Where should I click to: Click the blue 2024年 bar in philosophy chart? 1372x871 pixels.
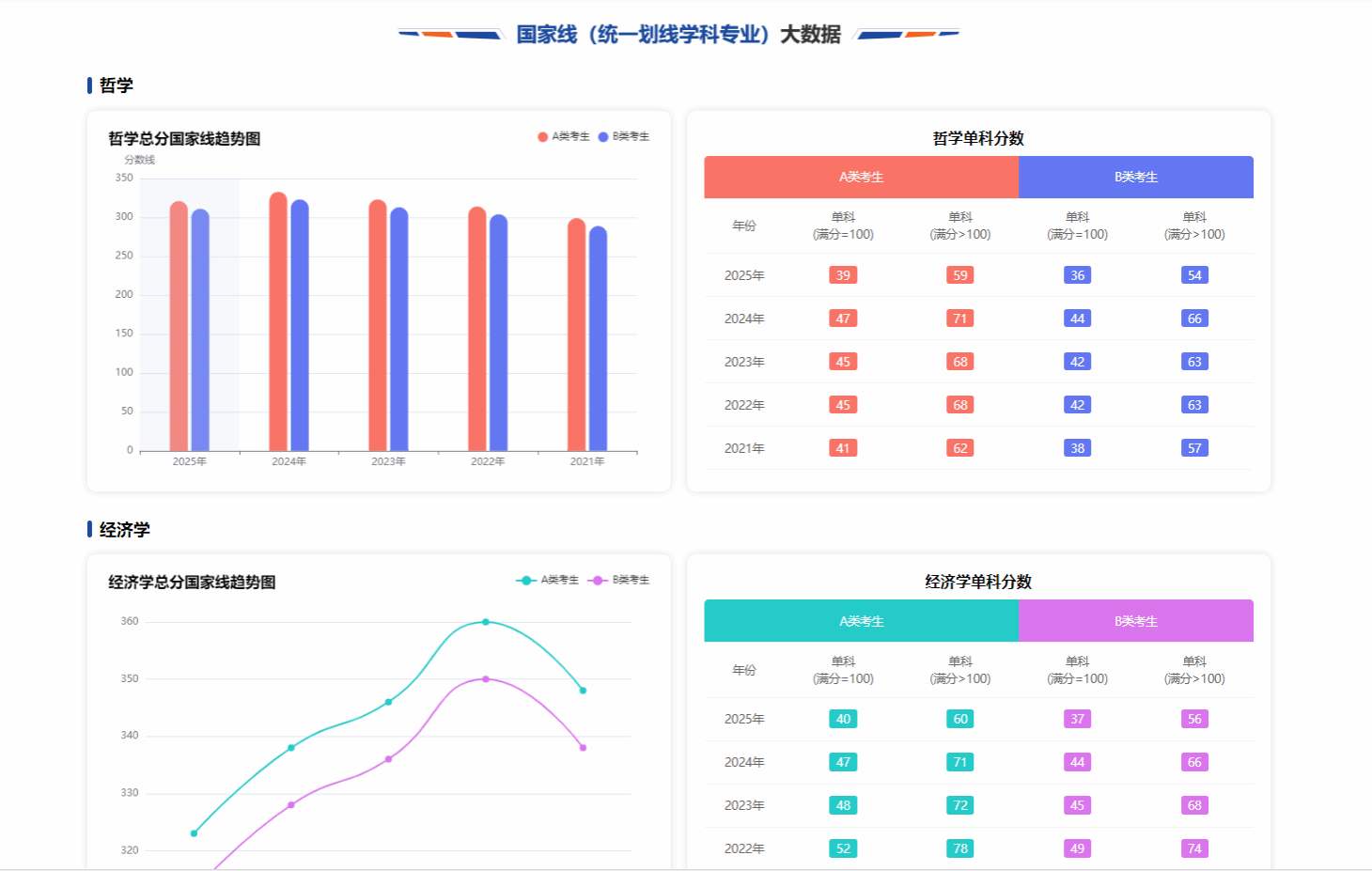click(300, 329)
